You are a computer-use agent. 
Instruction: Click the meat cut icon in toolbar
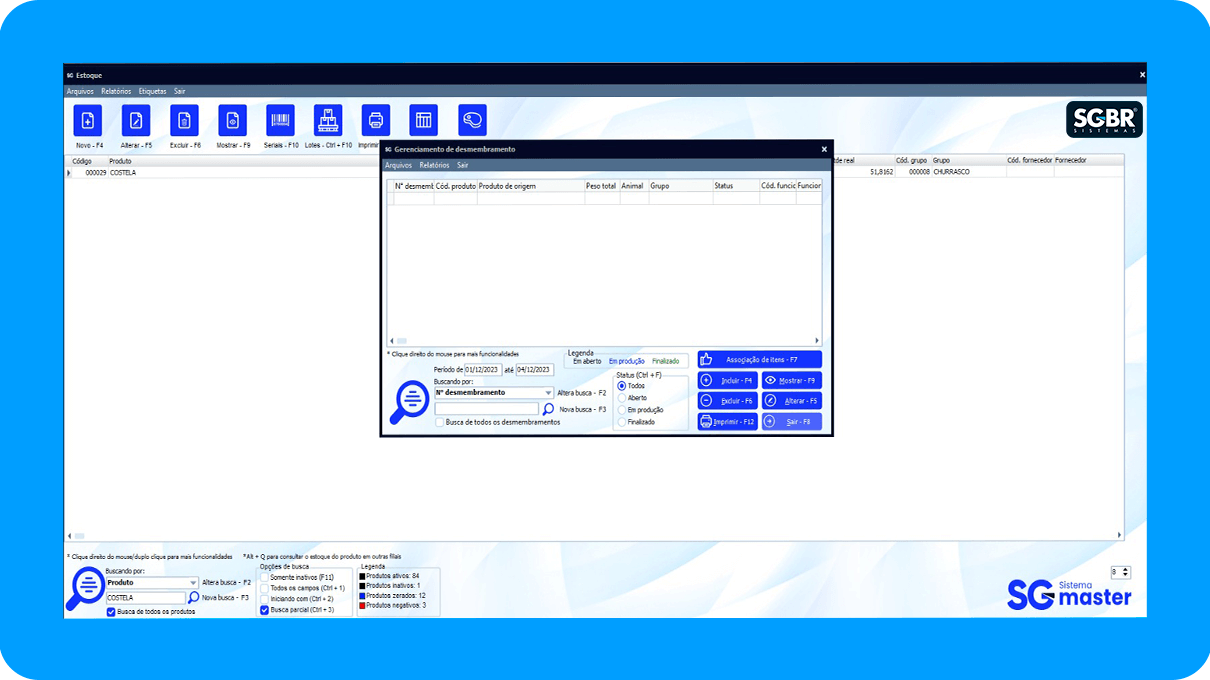472,120
